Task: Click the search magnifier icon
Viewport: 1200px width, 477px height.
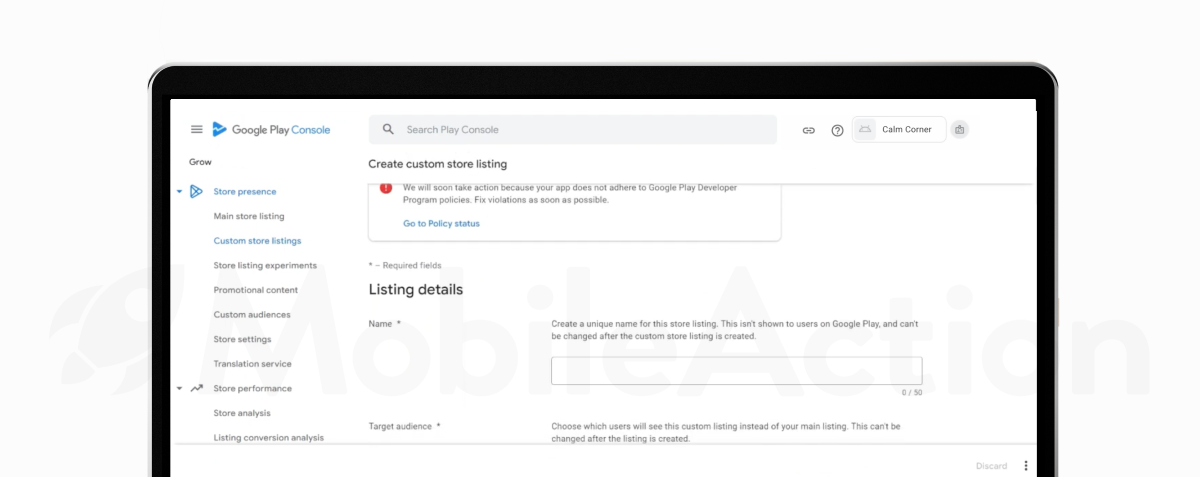Action: click(388, 130)
